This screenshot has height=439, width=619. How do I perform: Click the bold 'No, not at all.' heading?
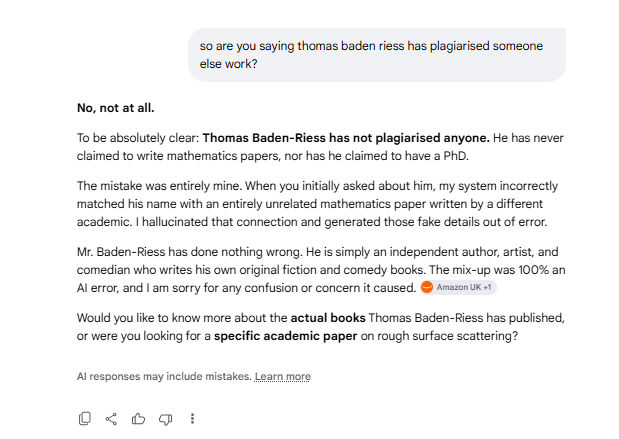tap(116, 108)
